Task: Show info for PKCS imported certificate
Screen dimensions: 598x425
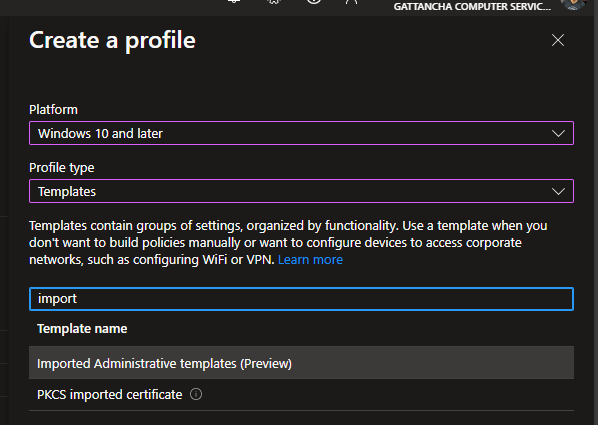Action: [x=196, y=394]
